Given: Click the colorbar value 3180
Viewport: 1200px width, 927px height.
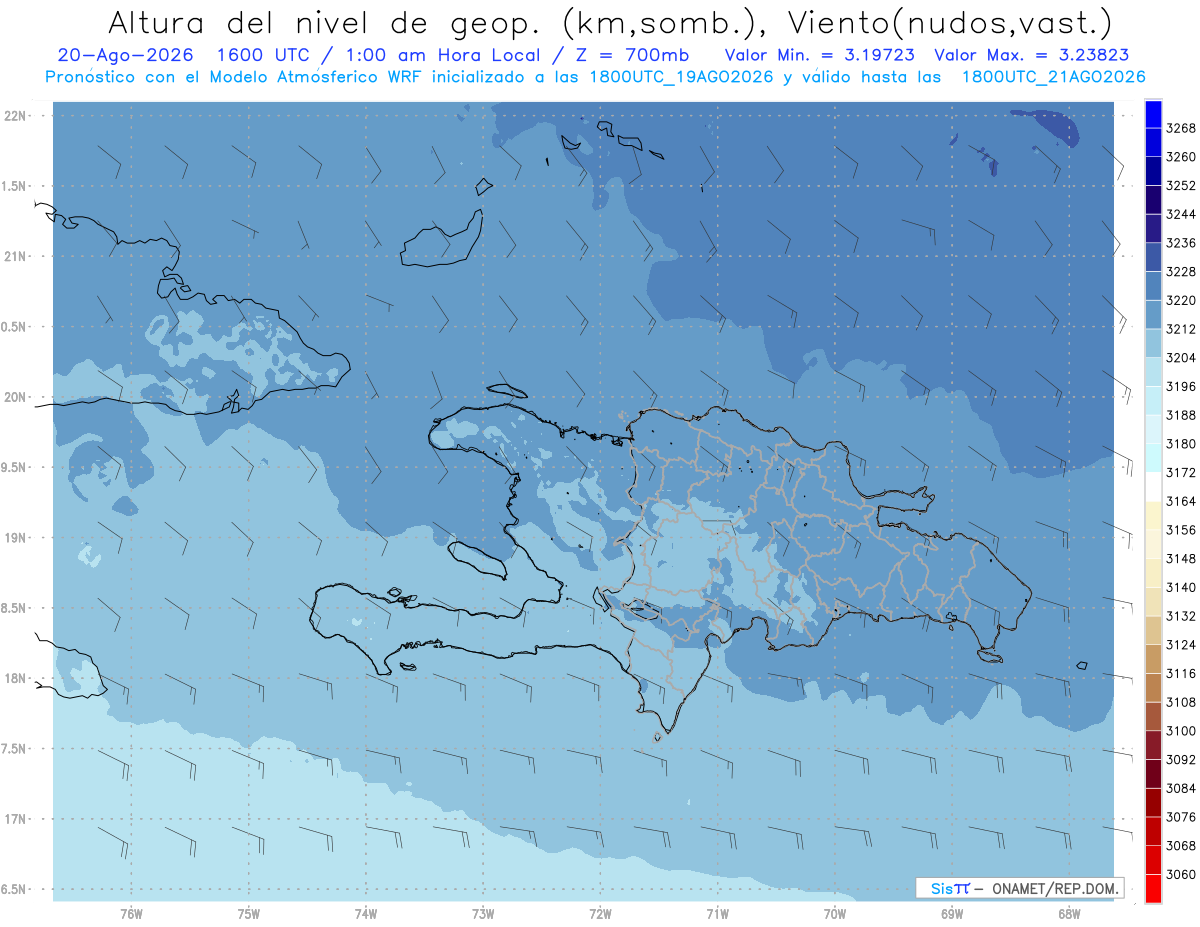Looking at the screenshot, I should tap(1180, 444).
